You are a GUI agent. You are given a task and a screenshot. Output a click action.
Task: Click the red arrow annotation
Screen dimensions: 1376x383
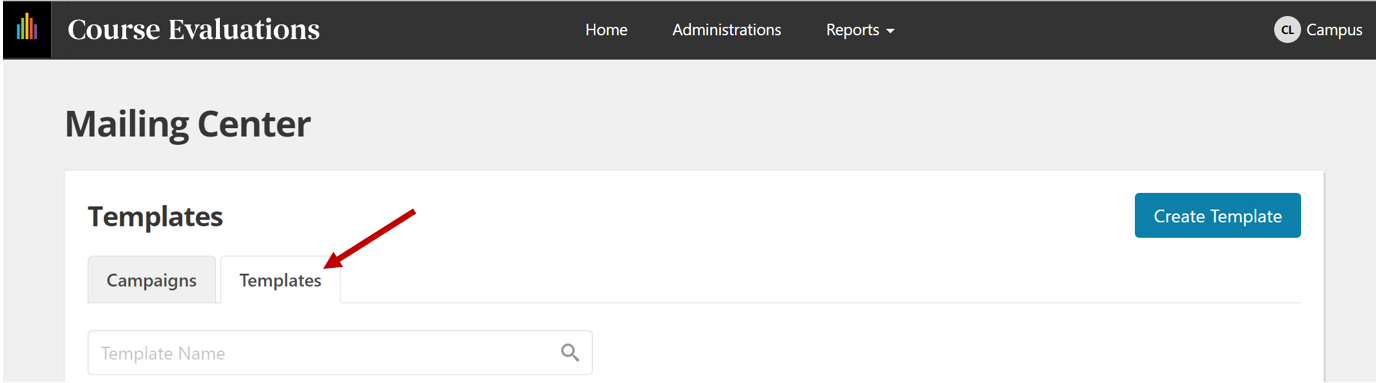tap(369, 239)
